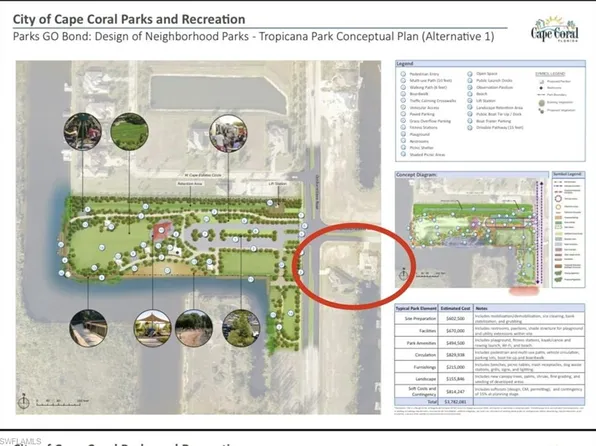Select the Pedestrian Entry legend marker
596x446 pixels.
403,74
